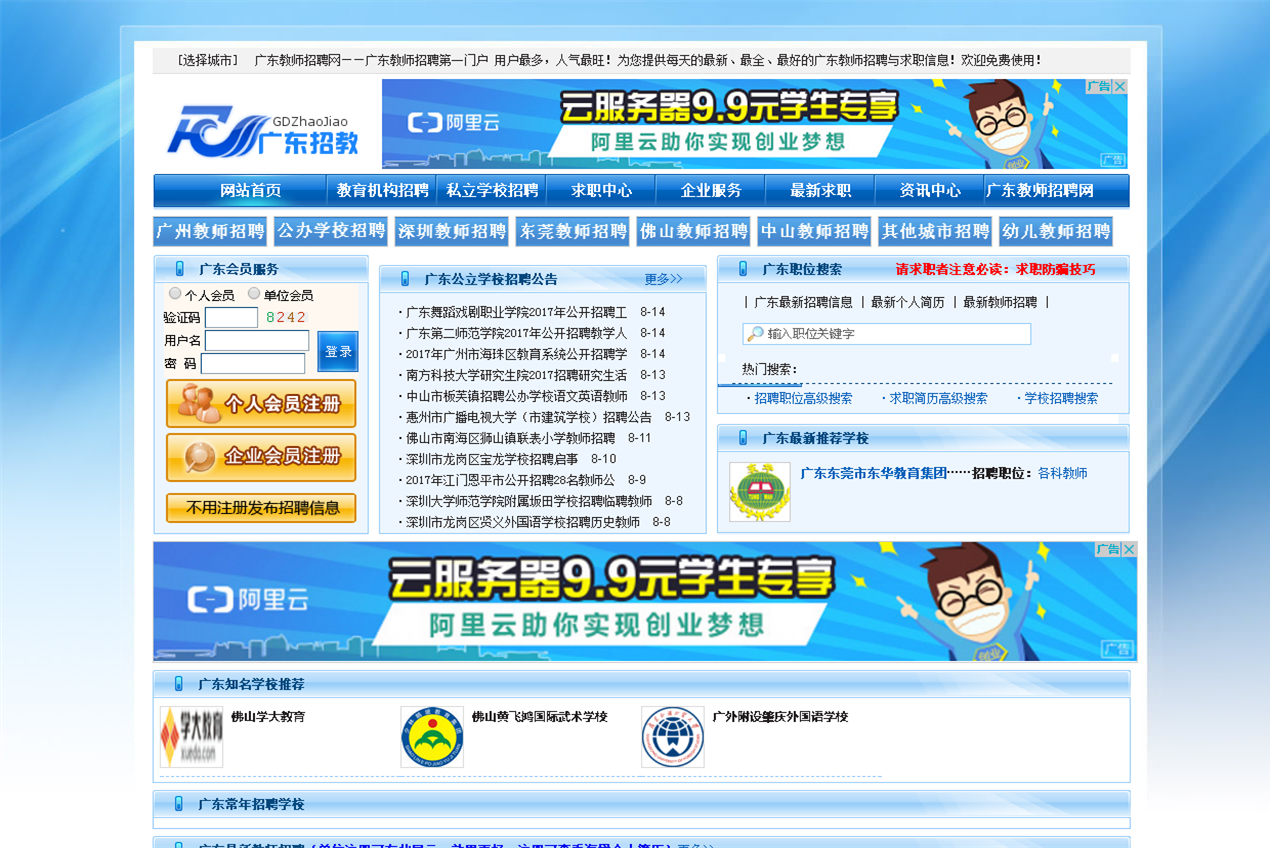
Task: Click the 公办学校招聘 button
Action: coord(331,231)
